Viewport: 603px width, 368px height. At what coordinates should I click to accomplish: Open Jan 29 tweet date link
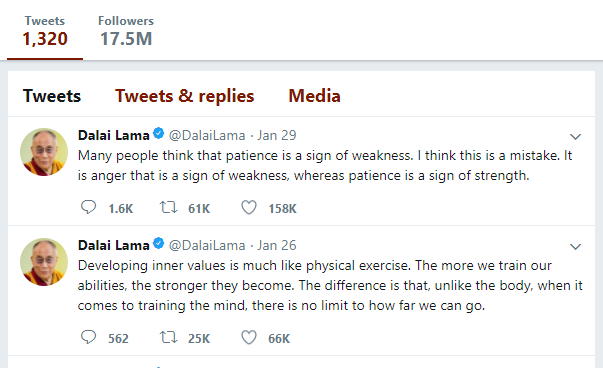(277, 135)
